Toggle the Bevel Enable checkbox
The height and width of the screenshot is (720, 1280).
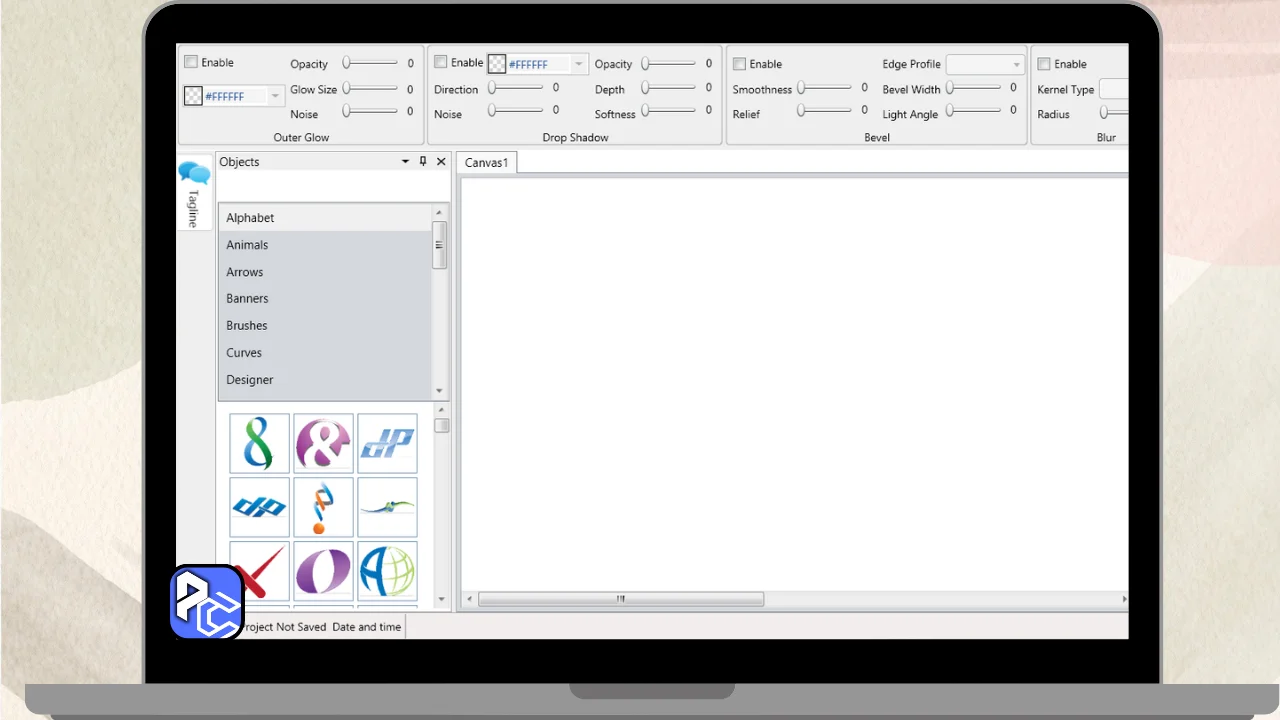(x=740, y=64)
